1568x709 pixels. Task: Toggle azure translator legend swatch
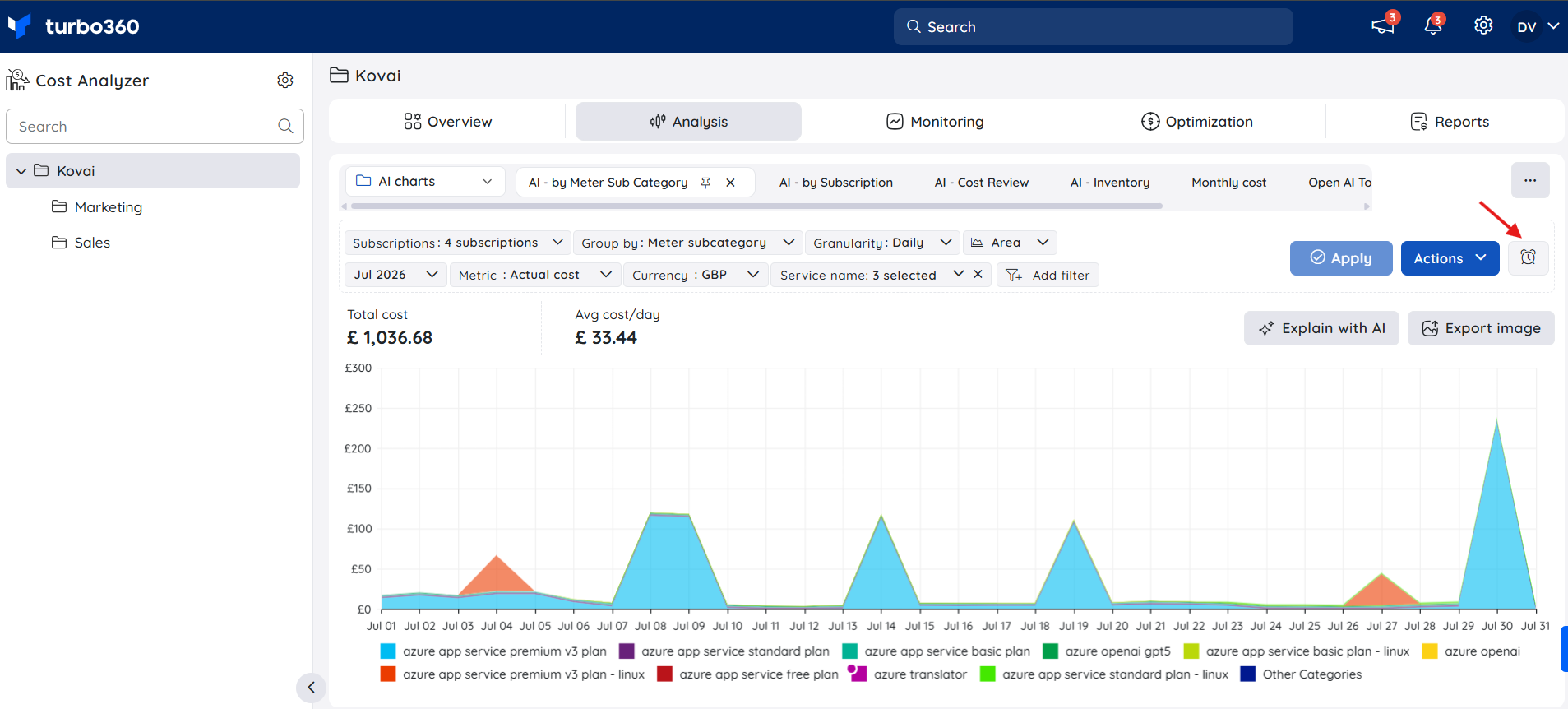858,674
